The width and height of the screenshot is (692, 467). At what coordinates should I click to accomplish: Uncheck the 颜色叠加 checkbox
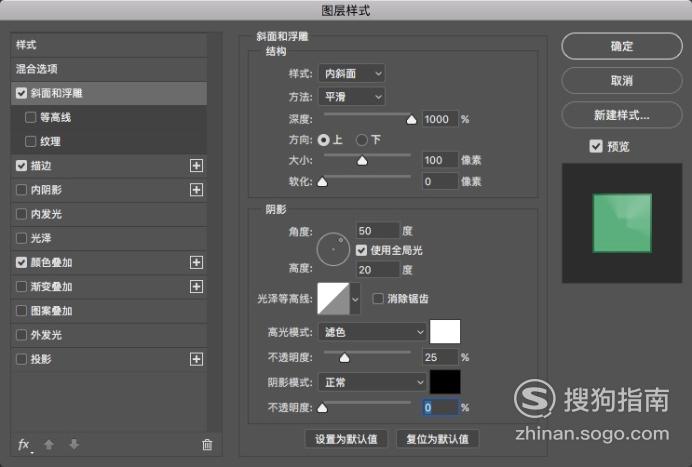pos(21,263)
